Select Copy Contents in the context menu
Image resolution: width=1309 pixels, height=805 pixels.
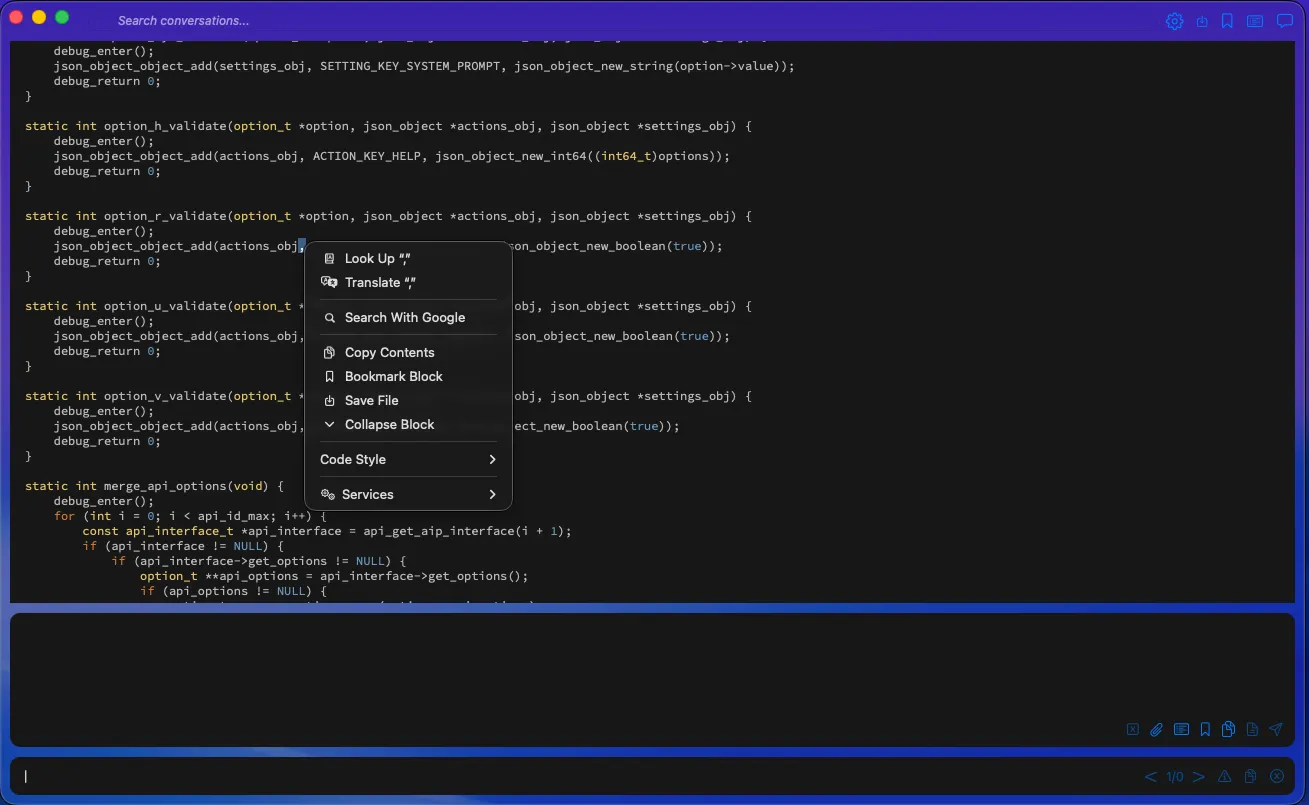(x=389, y=352)
